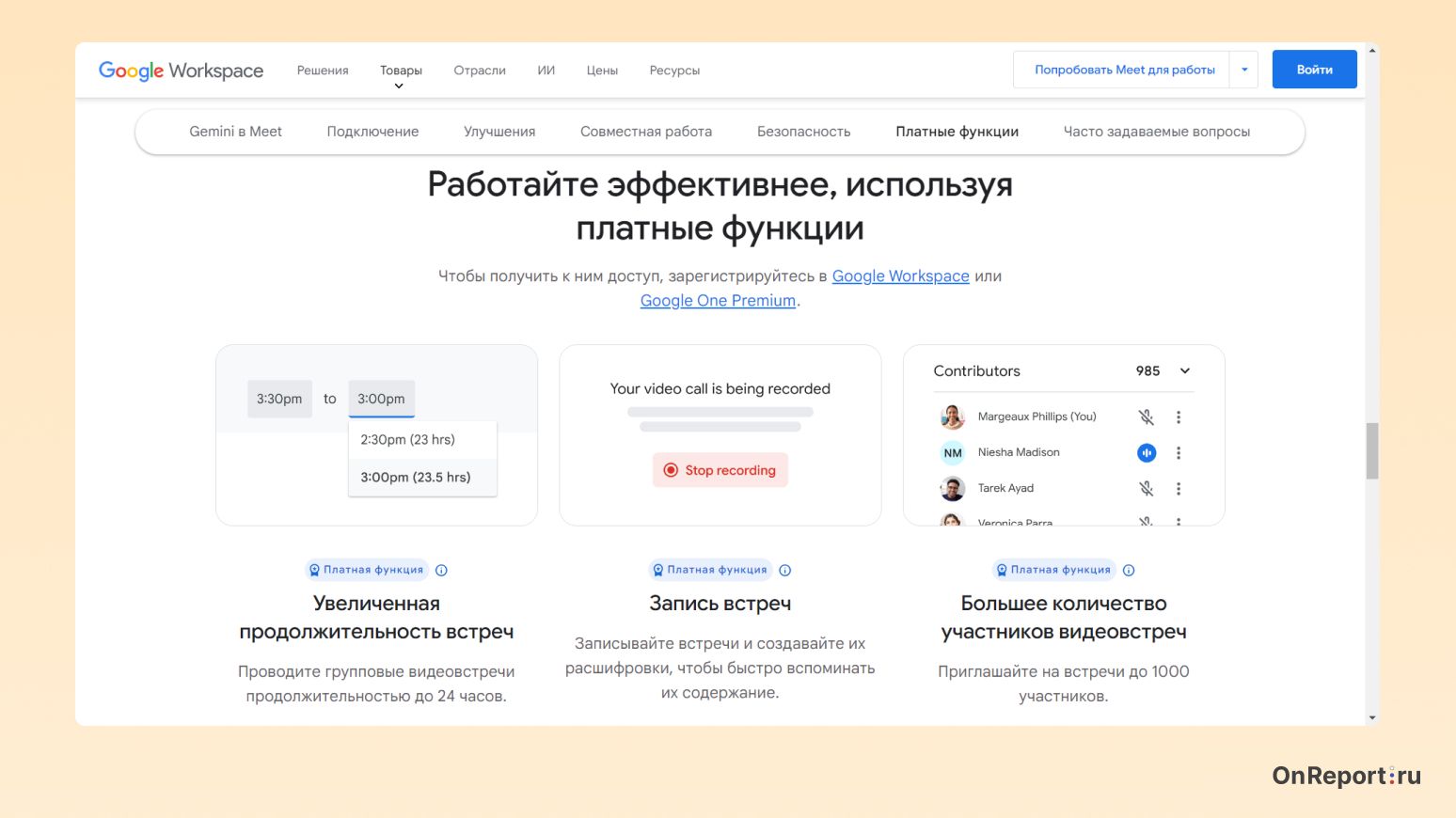Click Margeaux Phillips avatar photo
Viewport: 1456px width, 818px height.
[953, 417]
